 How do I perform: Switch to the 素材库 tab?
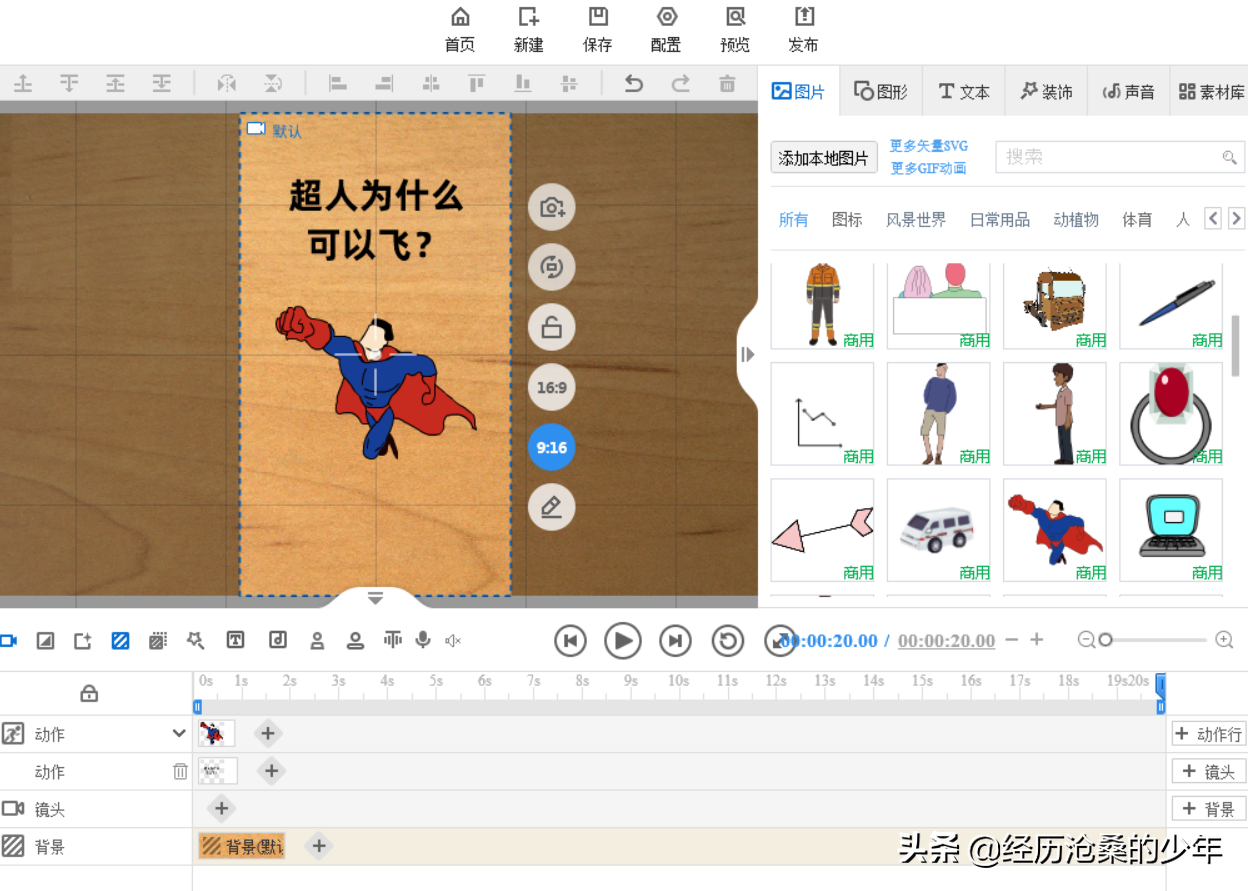1211,92
